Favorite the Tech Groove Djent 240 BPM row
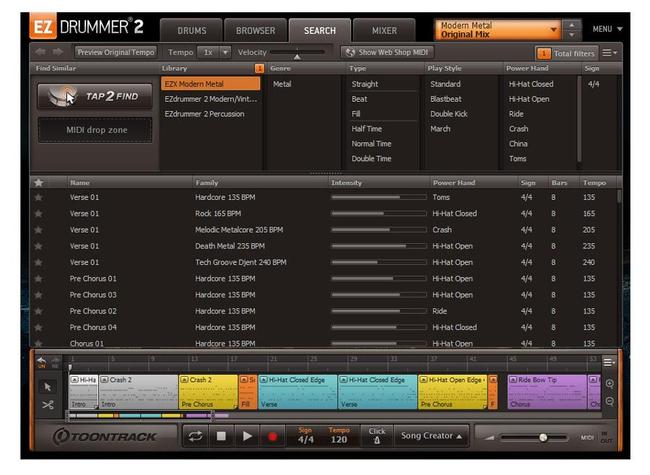This screenshot has height=475, width=650. click(x=39, y=262)
